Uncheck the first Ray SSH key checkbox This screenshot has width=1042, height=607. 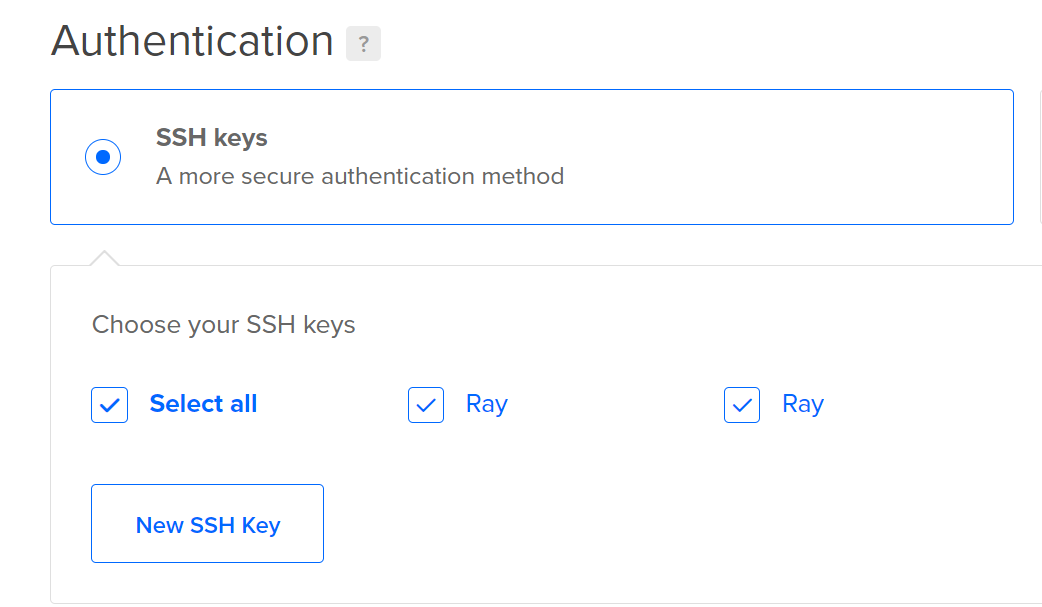point(426,405)
